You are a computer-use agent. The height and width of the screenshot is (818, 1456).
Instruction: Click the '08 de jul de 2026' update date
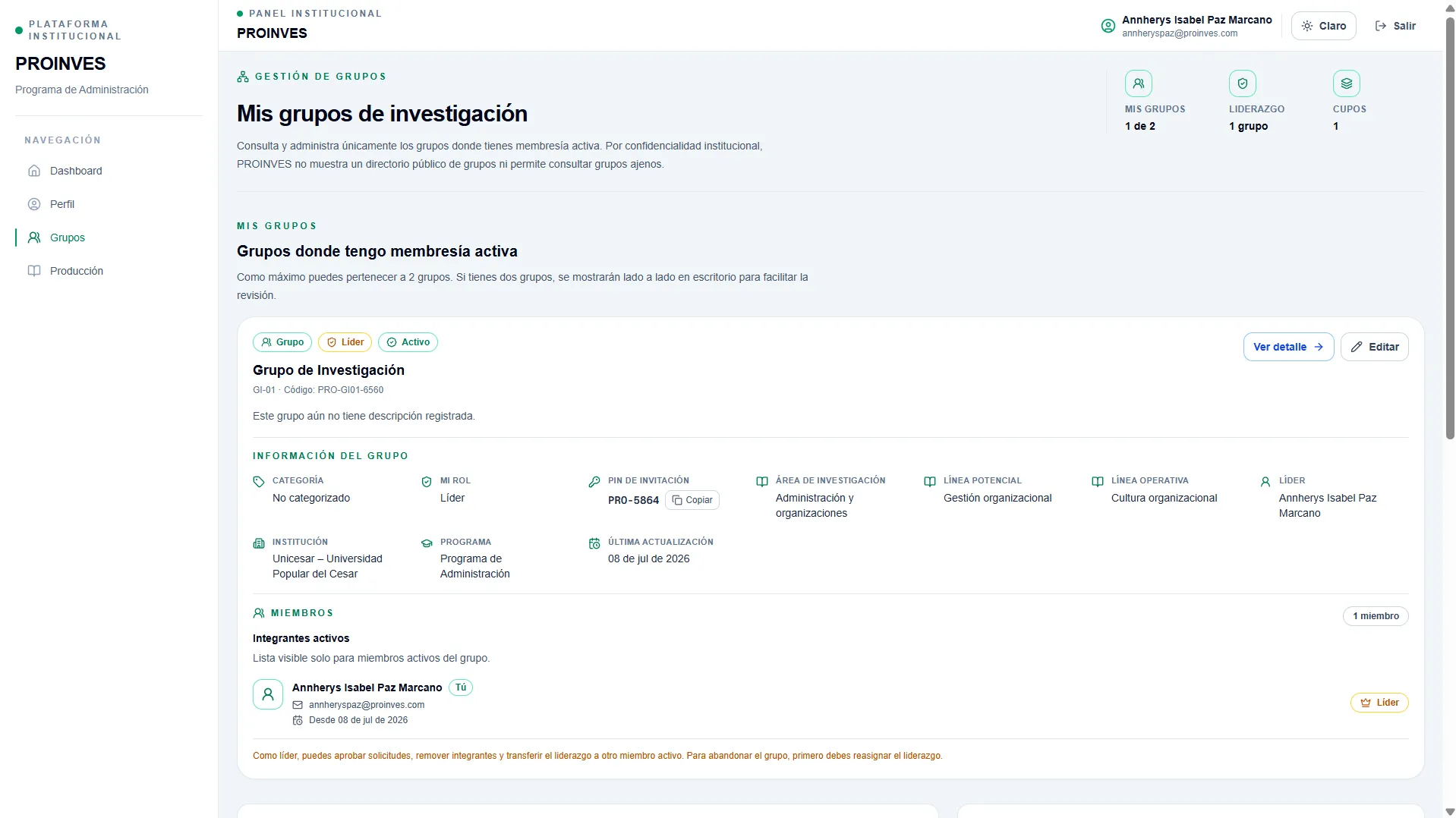[x=648, y=558]
